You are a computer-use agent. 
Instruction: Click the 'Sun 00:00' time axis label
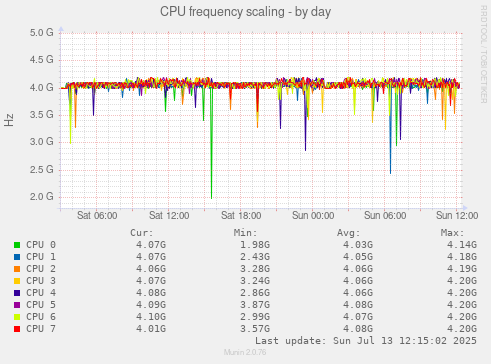[x=313, y=216]
